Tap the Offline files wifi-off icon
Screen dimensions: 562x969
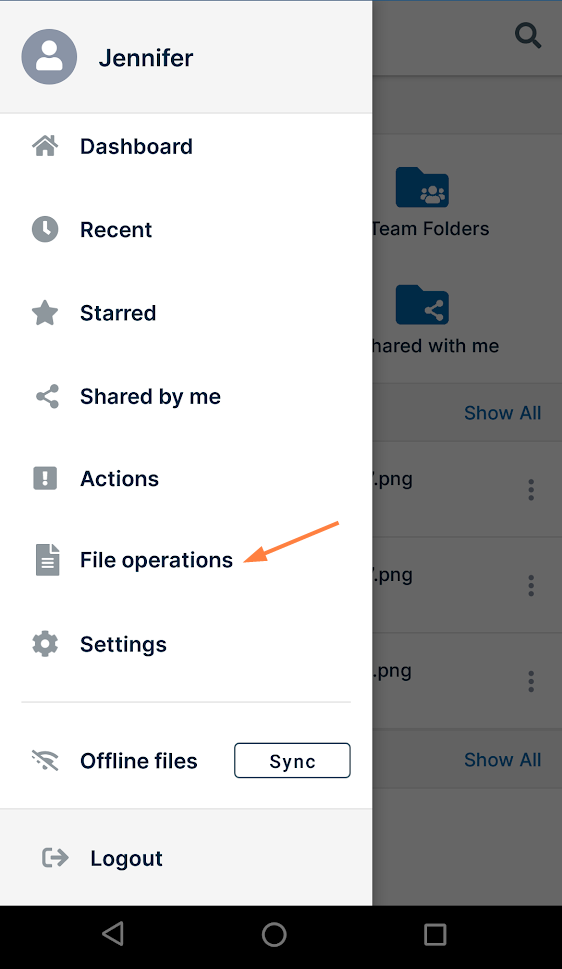[45, 760]
